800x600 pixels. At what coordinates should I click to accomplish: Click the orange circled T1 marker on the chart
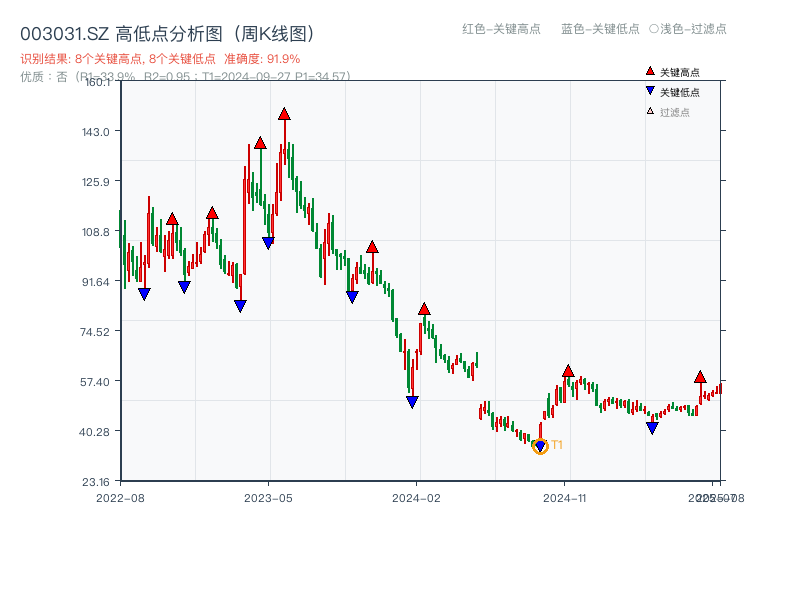tap(540, 448)
